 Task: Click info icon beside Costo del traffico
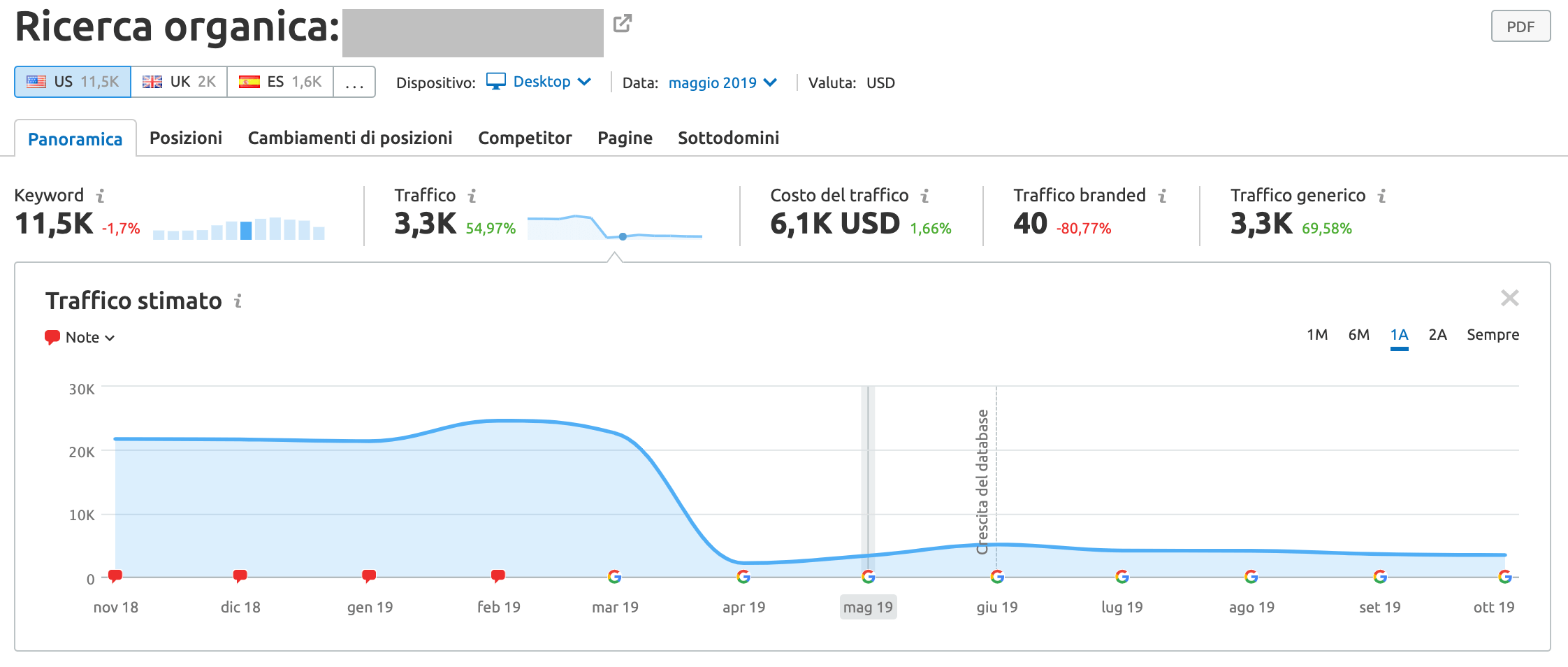925,196
